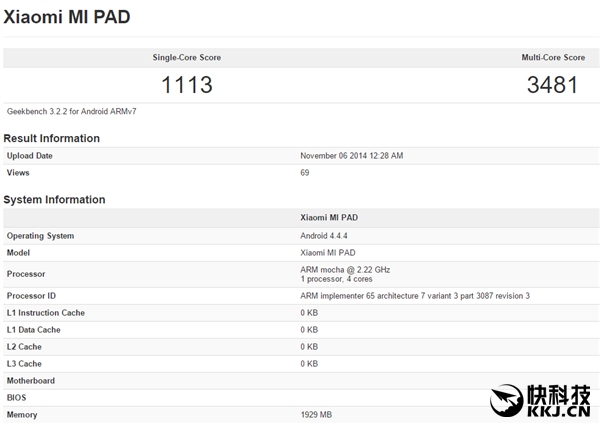
Task: Click the 0 KB value for L3 Cache
Action: 309,363
